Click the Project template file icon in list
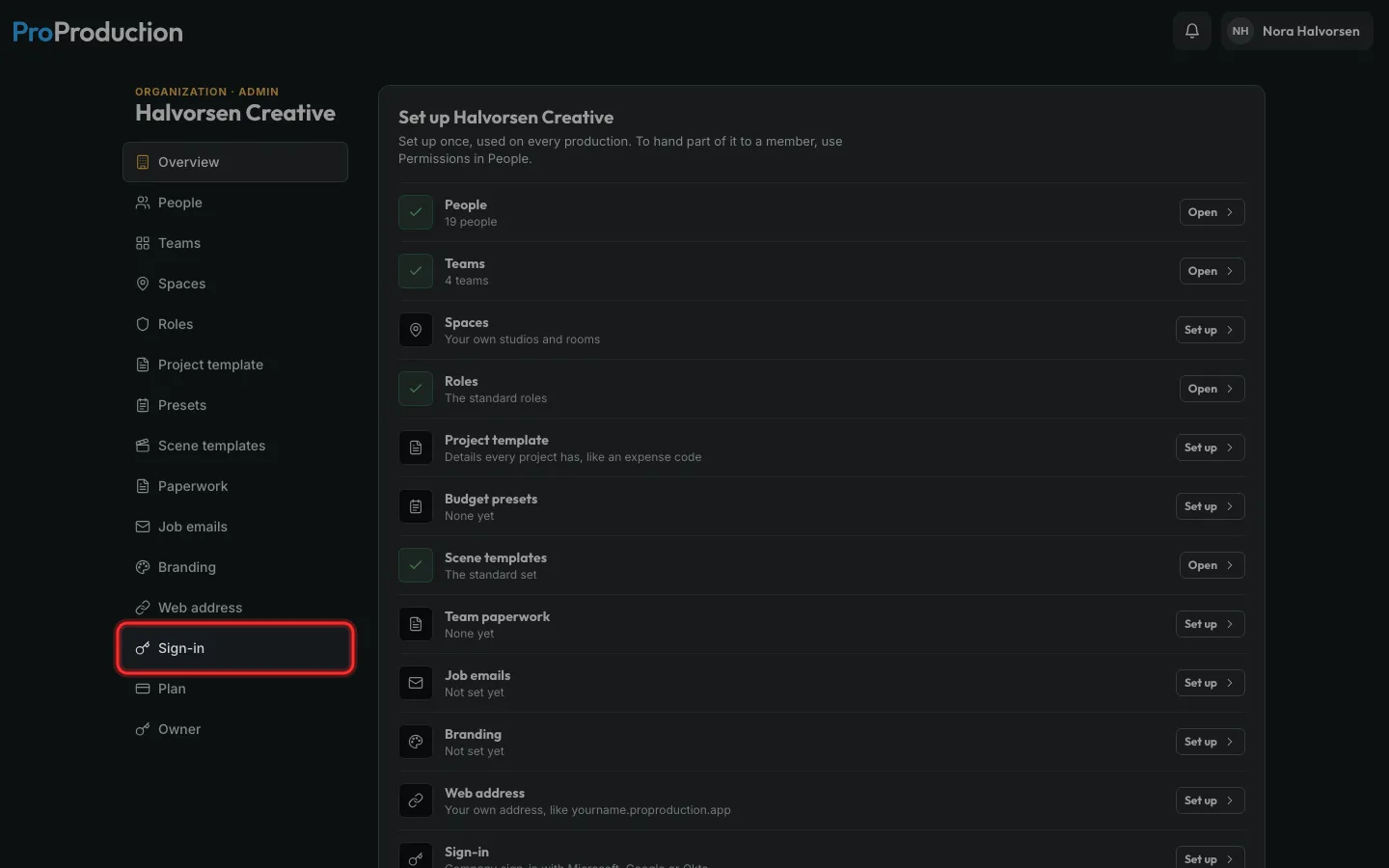Viewport: 1389px width, 868px height. (x=416, y=448)
